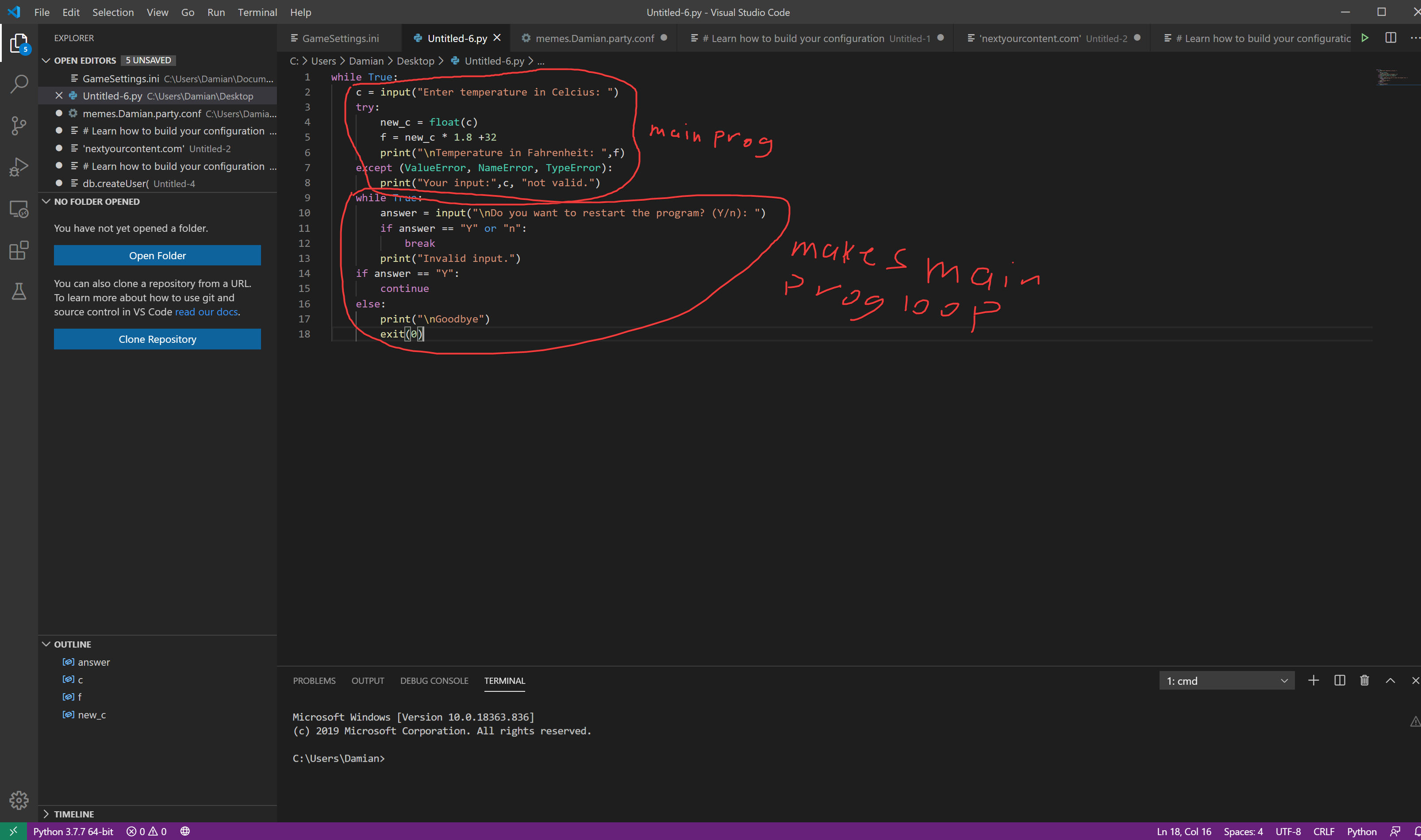
Task: Follow the 'read our docs' link
Action: (x=206, y=312)
